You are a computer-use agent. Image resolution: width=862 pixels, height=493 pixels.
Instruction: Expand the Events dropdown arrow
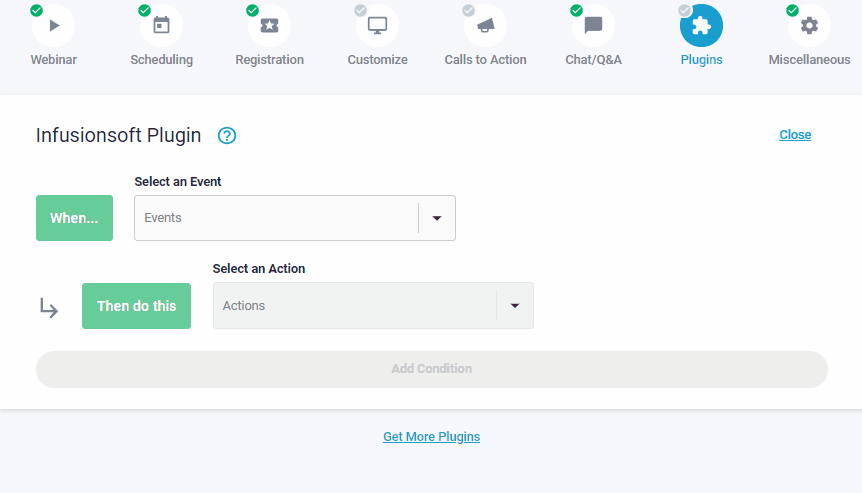point(437,218)
